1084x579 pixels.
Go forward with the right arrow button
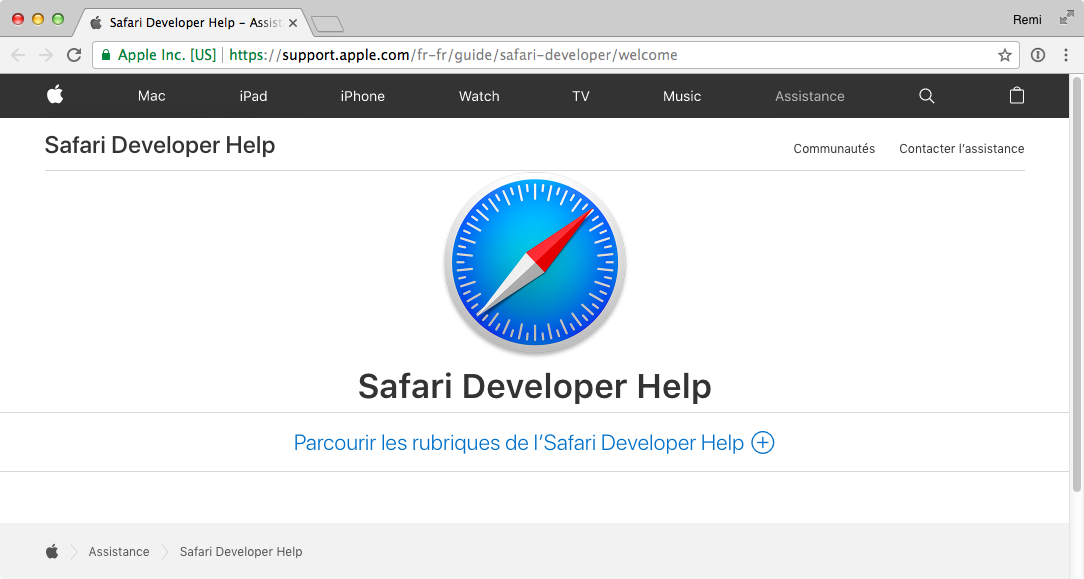pyautogui.click(x=46, y=55)
